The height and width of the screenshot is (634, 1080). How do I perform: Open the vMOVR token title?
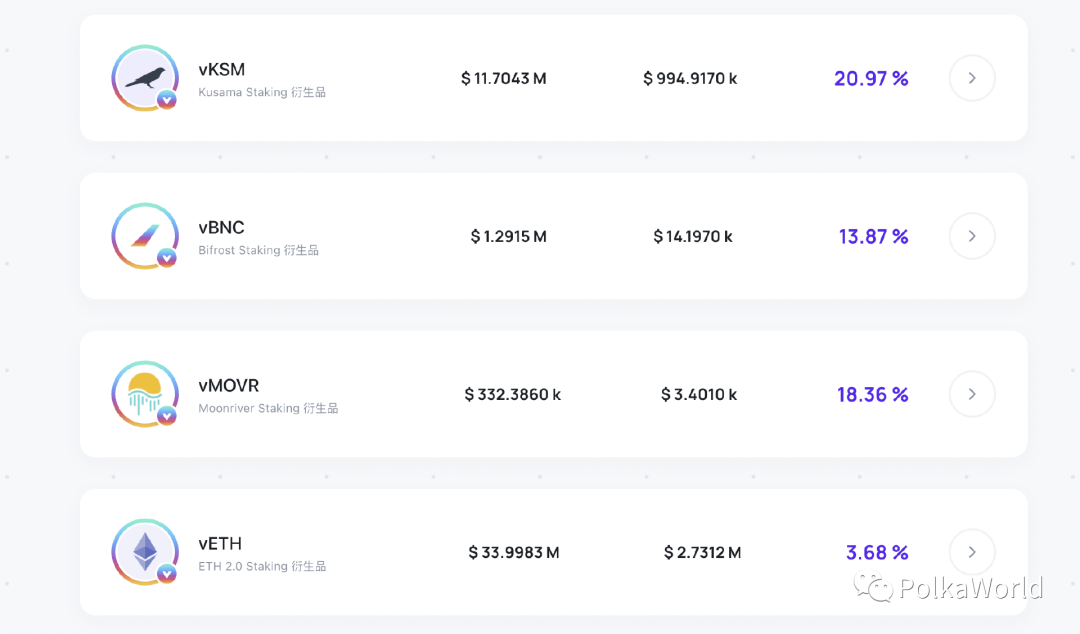(x=228, y=386)
